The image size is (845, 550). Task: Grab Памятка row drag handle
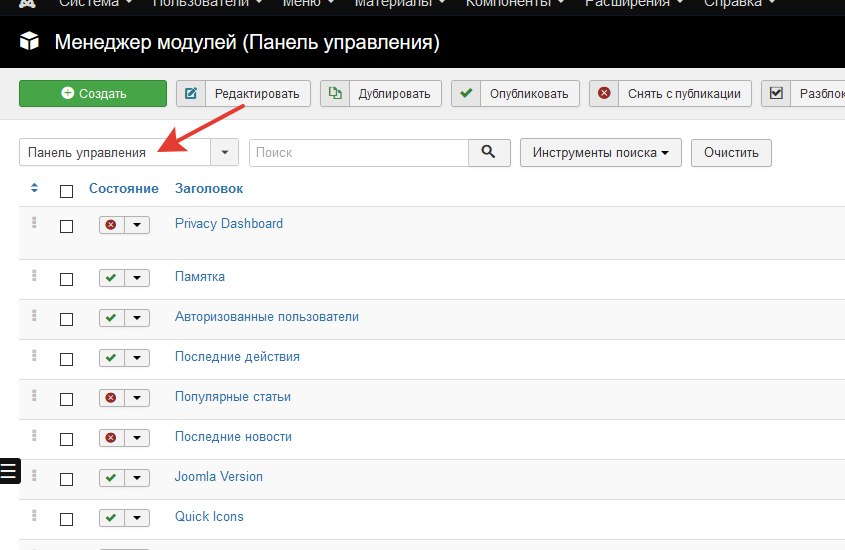(34, 275)
